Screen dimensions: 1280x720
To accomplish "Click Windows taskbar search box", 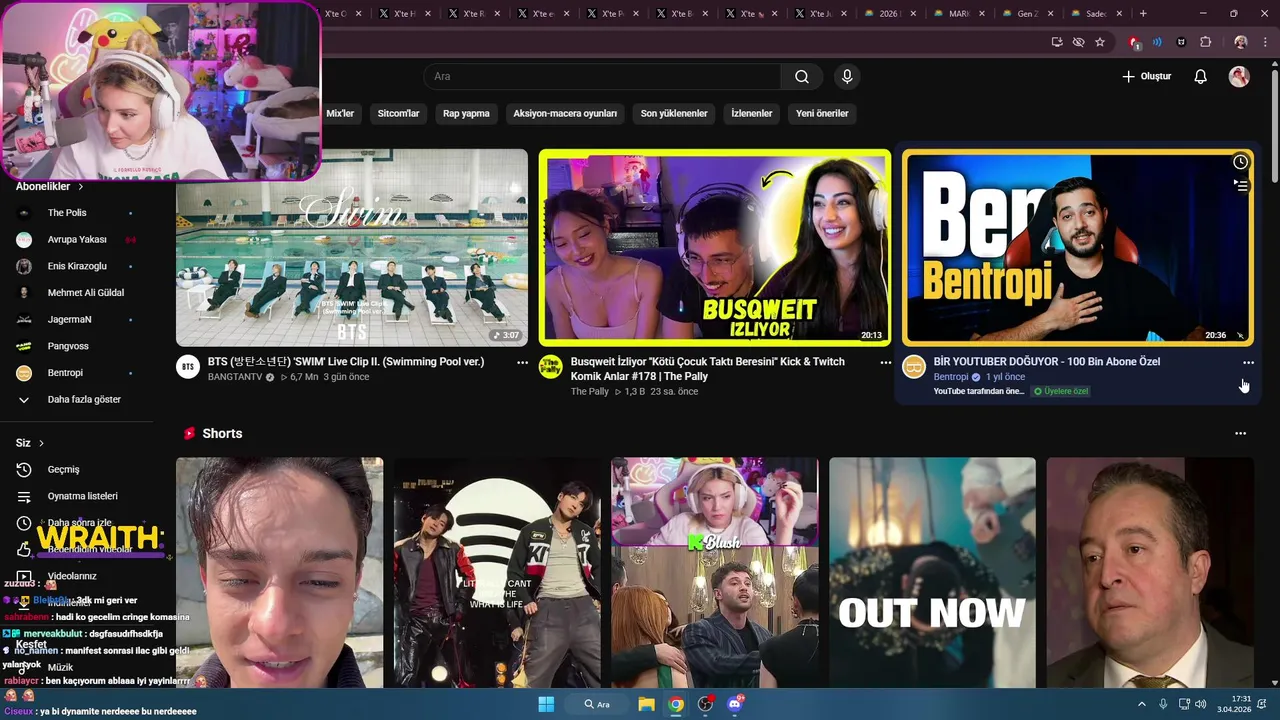I will pos(597,704).
